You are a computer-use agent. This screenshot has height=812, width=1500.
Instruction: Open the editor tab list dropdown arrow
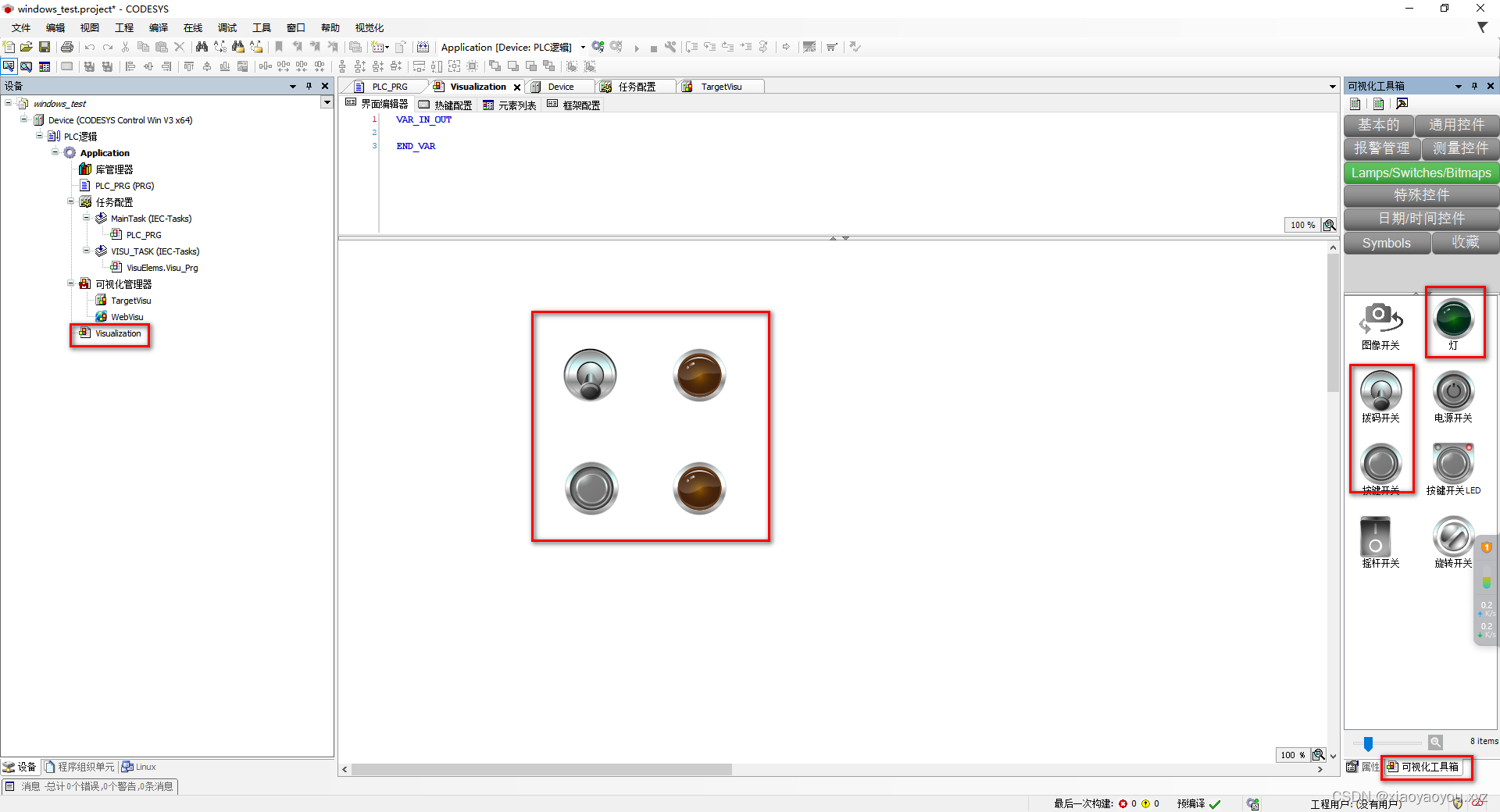[1333, 87]
